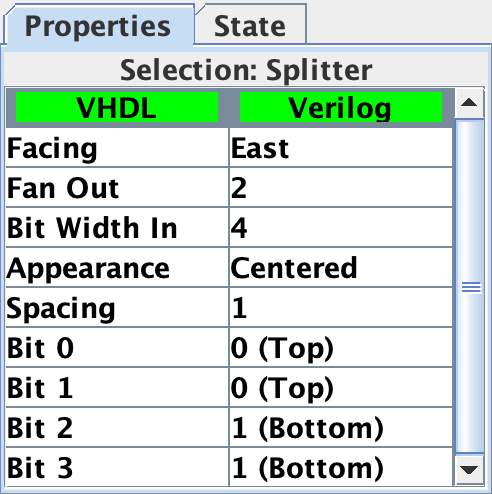Change Bit 0 value 0 (Top)

pos(341,348)
